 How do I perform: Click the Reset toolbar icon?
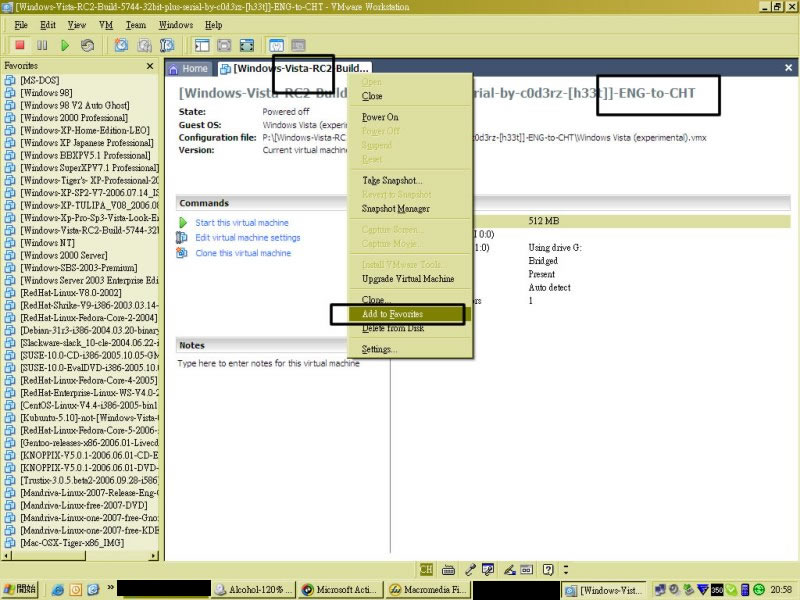[88, 45]
